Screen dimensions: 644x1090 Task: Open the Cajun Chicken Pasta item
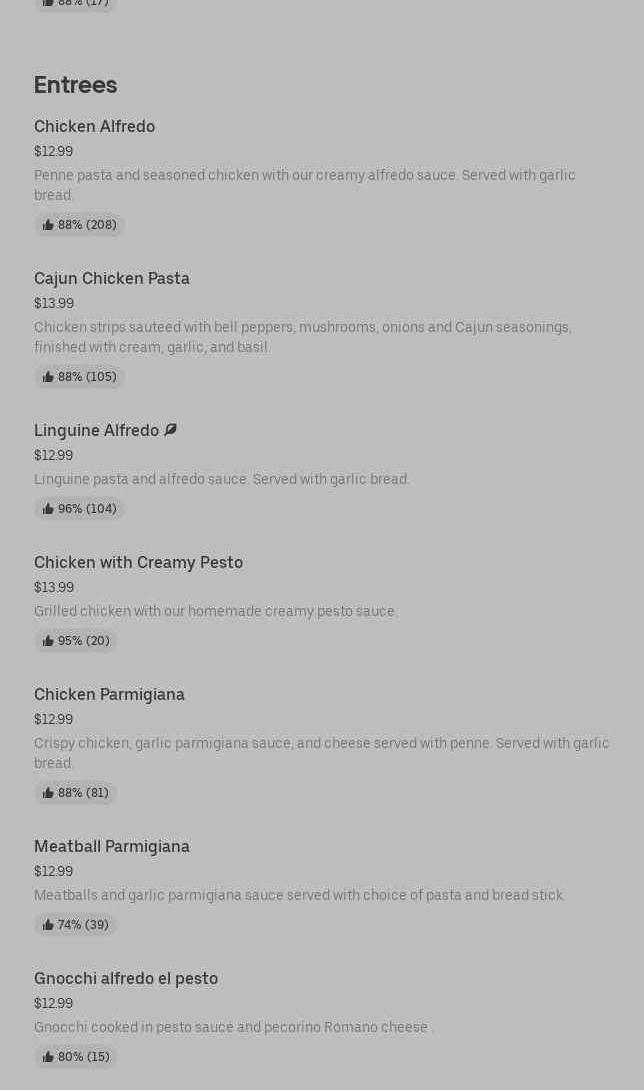pyautogui.click(x=111, y=278)
